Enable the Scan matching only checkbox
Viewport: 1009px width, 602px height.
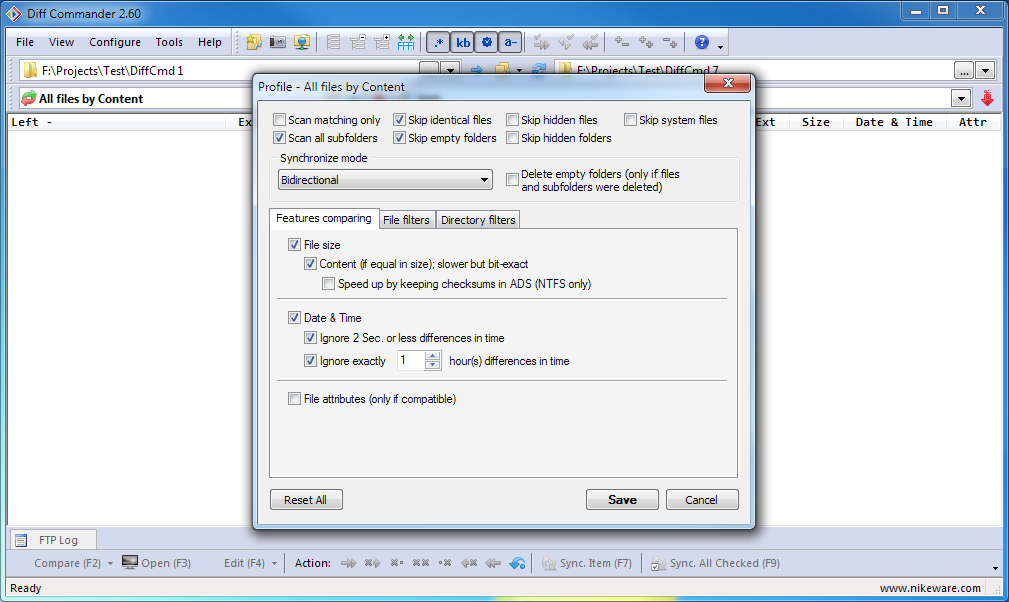click(x=280, y=120)
